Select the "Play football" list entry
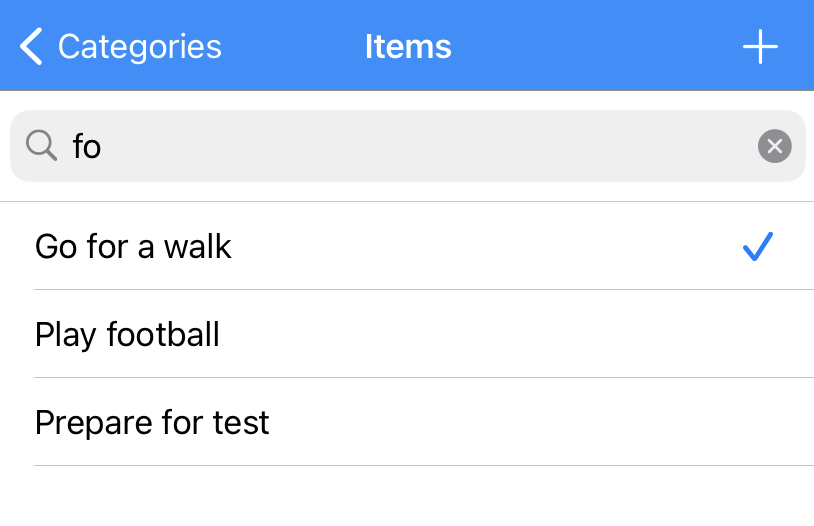The image size is (814, 526). point(407,334)
